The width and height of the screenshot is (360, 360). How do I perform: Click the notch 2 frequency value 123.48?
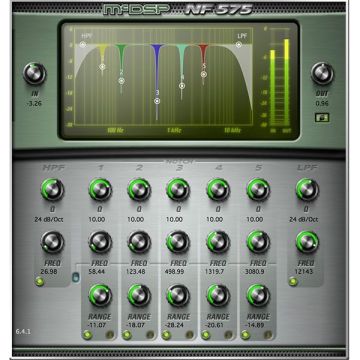click(137, 272)
